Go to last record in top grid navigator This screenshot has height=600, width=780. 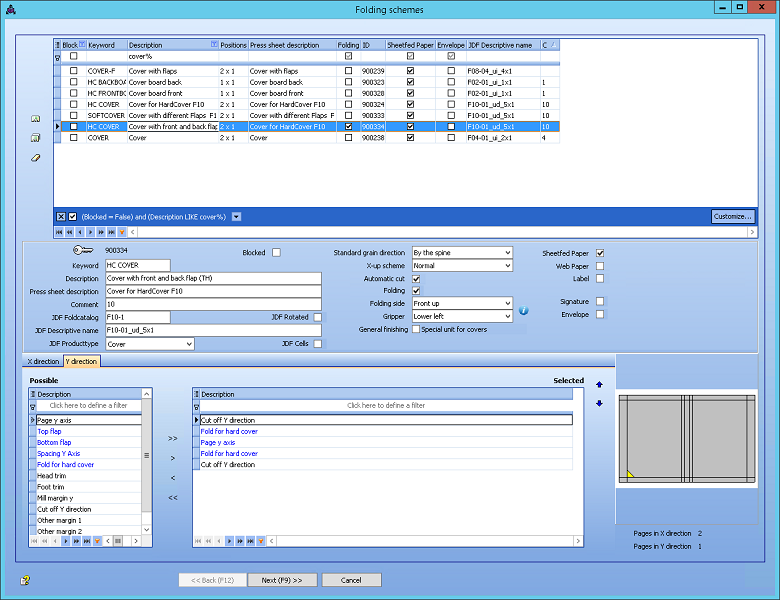pyautogui.click(x=111, y=232)
